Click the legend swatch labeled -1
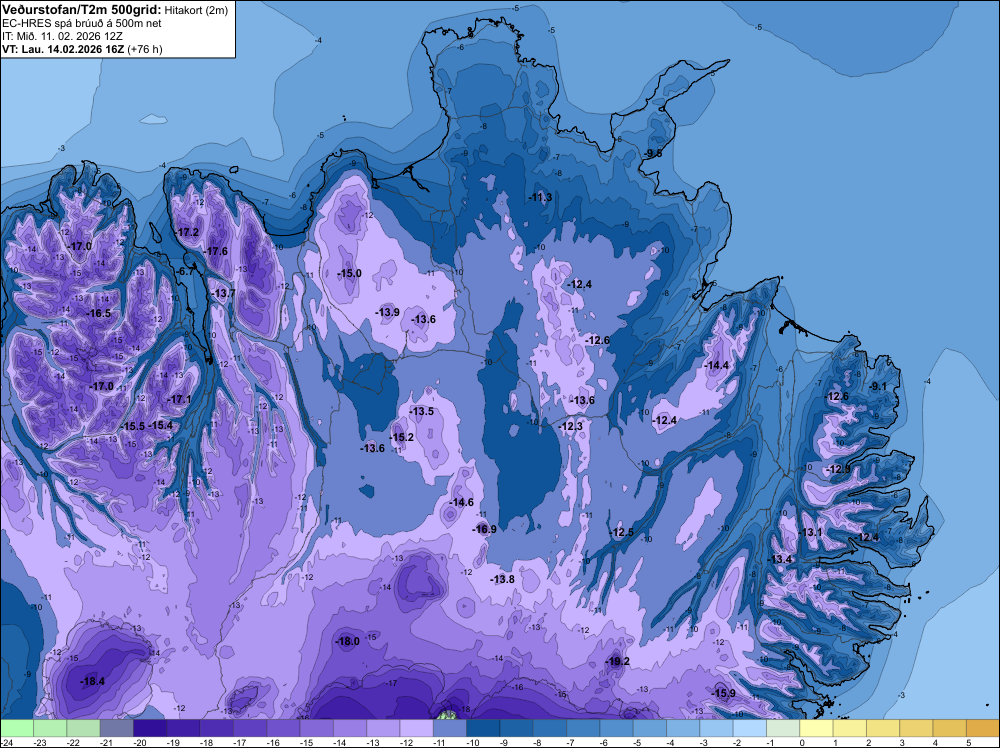Image resolution: width=1000 pixels, height=748 pixels. point(783,728)
